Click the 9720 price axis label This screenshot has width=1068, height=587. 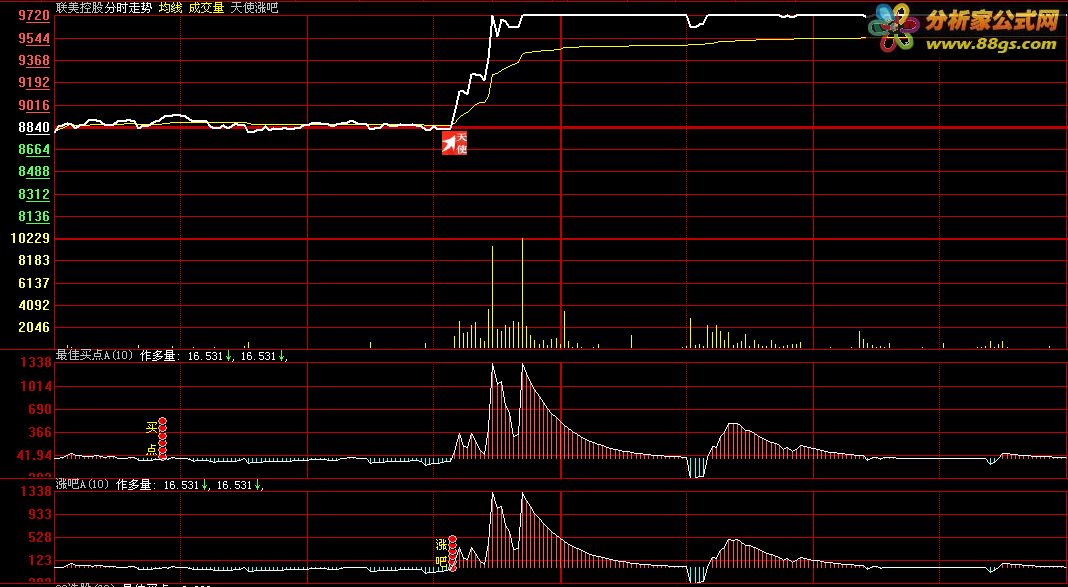[33, 16]
